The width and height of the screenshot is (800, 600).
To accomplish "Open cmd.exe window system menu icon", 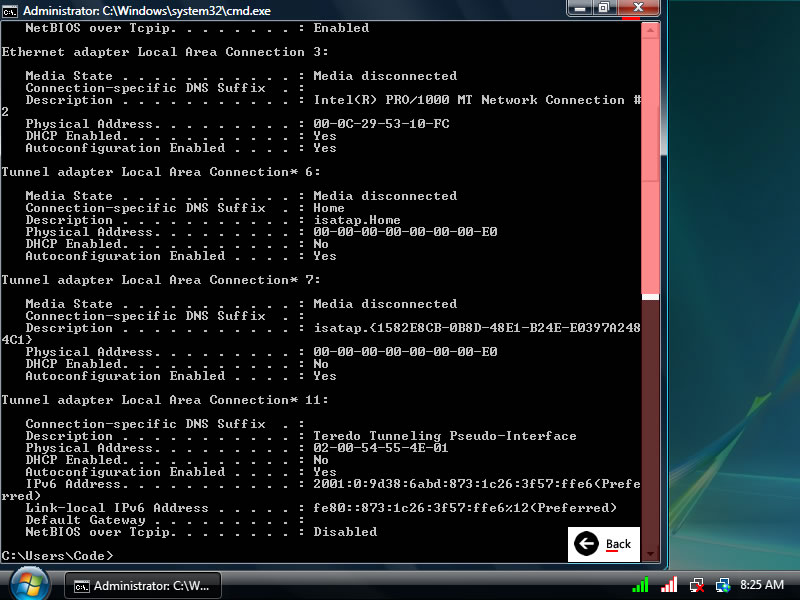I will (9, 11).
